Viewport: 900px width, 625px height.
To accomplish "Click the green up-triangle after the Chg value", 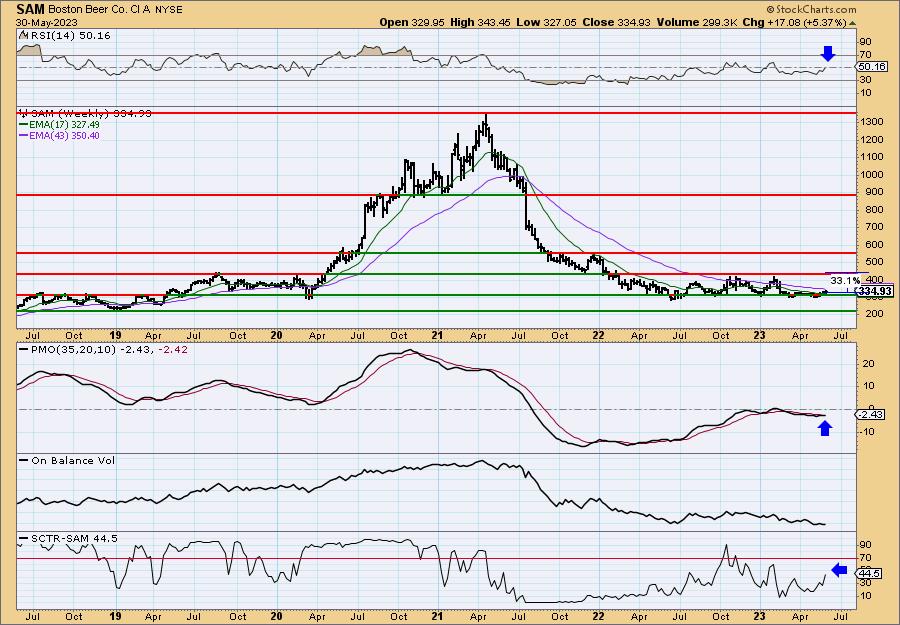I will [853, 23].
